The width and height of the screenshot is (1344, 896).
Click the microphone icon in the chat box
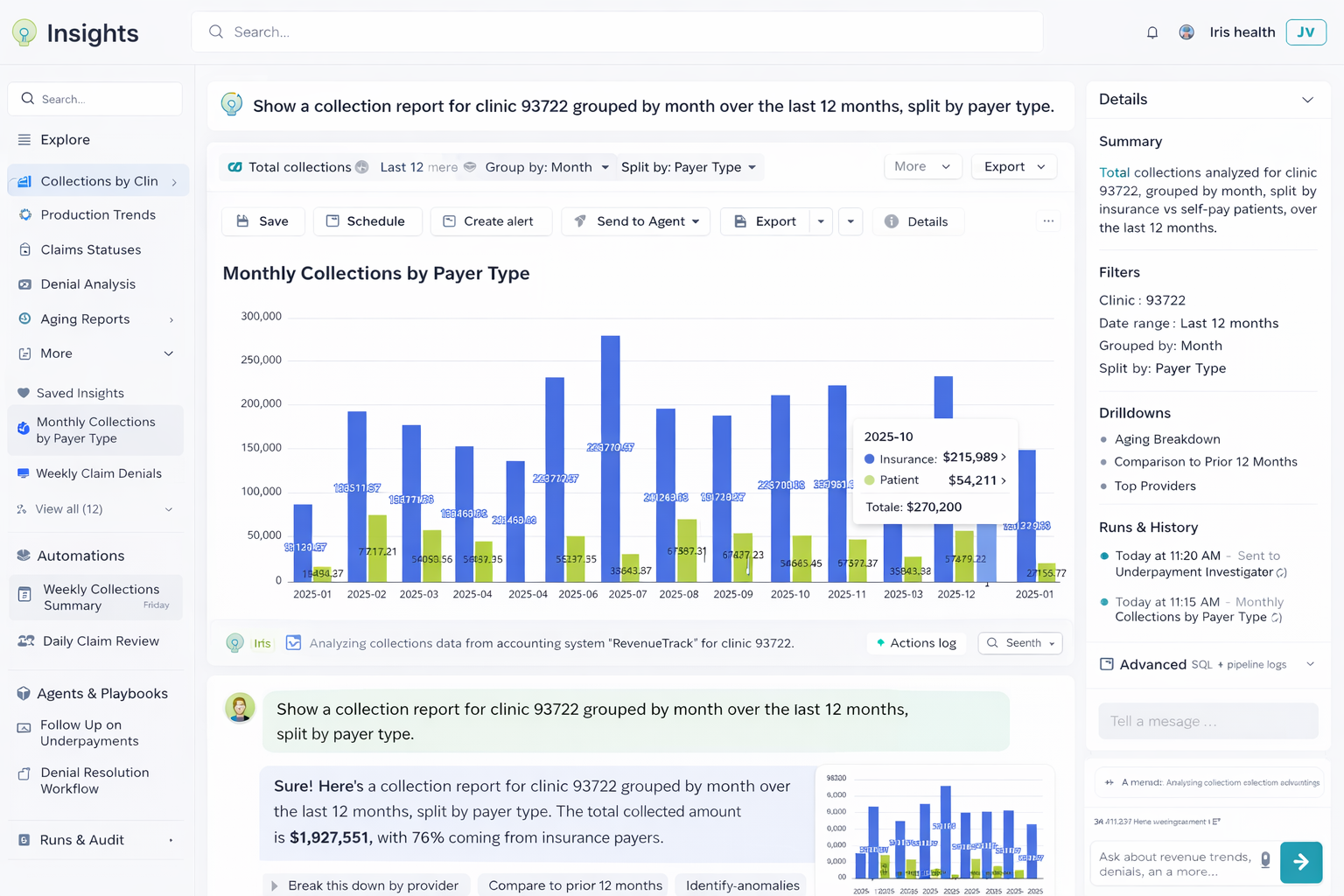(x=1264, y=859)
